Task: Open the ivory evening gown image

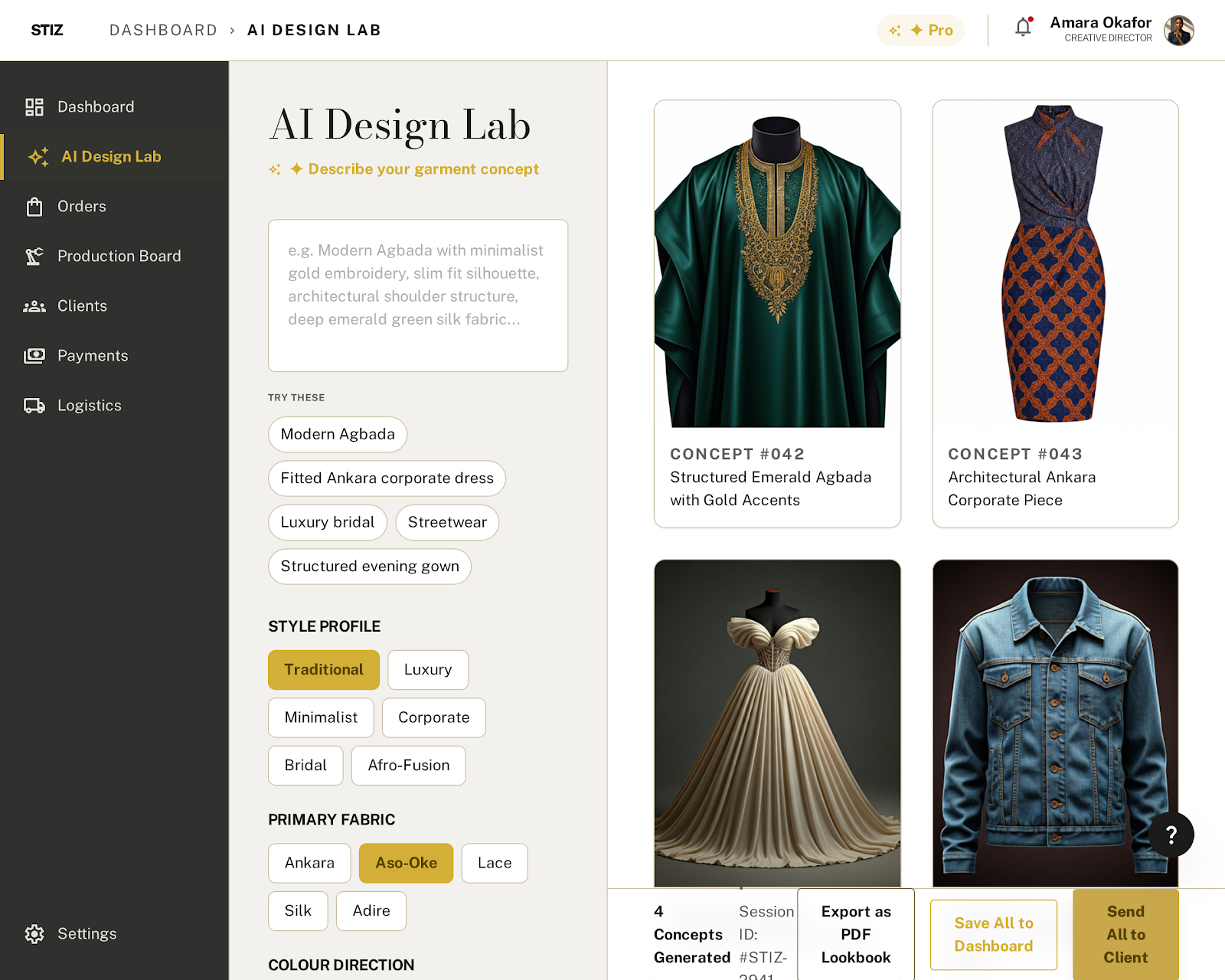Action: click(x=777, y=724)
